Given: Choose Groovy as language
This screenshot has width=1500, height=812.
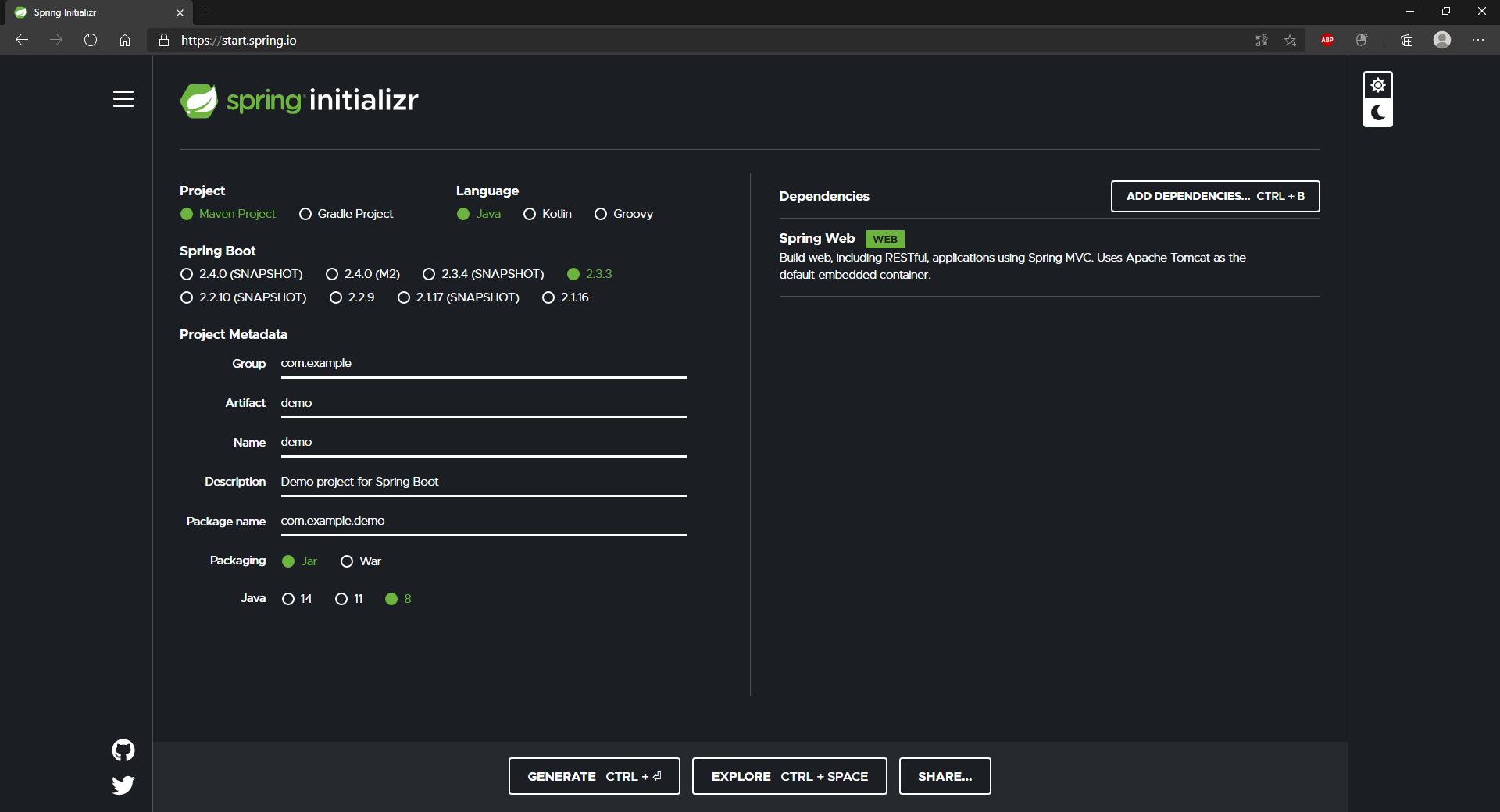Looking at the screenshot, I should click(x=623, y=214).
